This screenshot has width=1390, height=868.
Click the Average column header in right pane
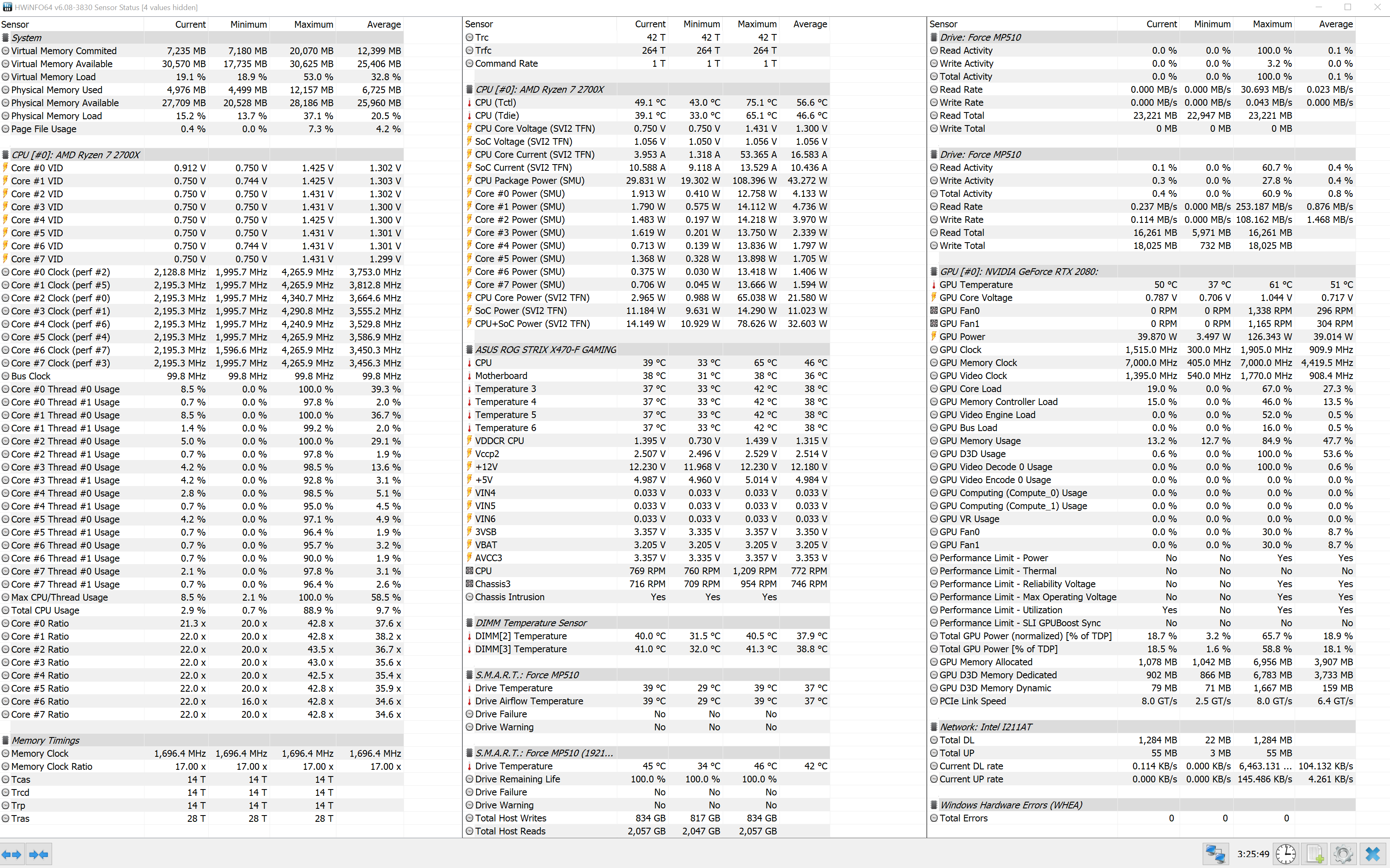pyautogui.click(x=1335, y=24)
